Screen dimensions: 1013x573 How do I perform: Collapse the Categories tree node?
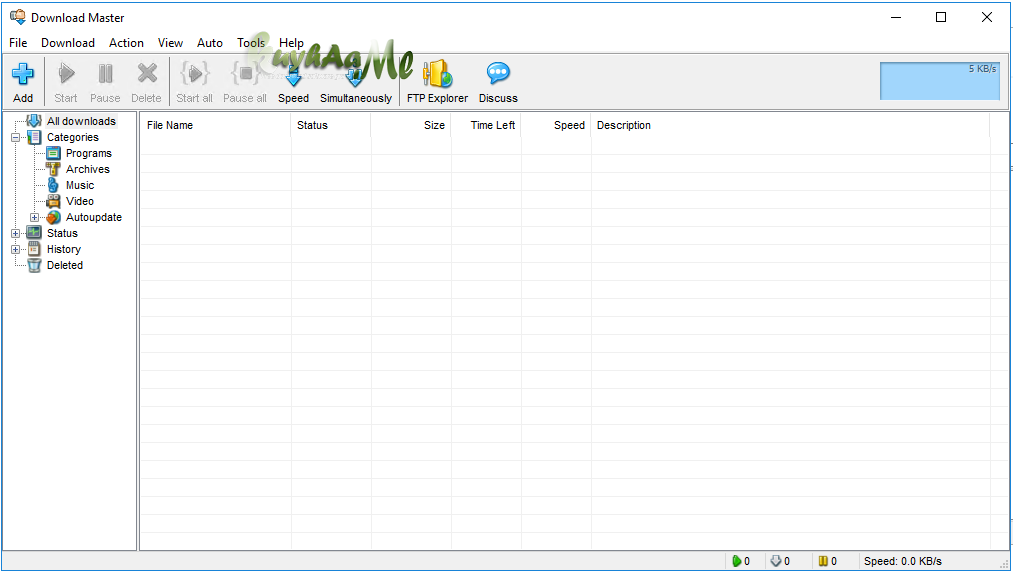click(16, 137)
